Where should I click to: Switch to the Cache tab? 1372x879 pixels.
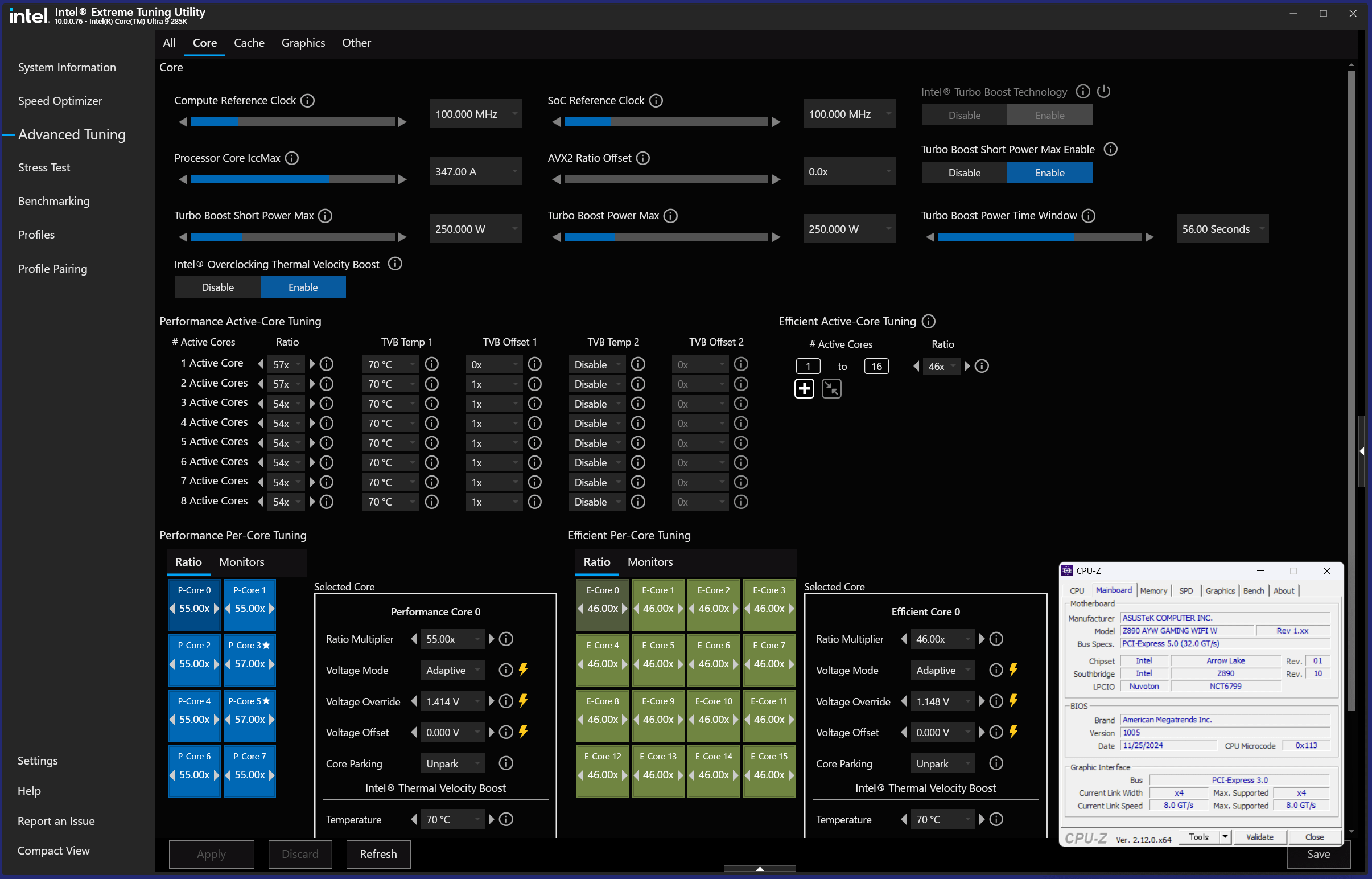coord(249,43)
